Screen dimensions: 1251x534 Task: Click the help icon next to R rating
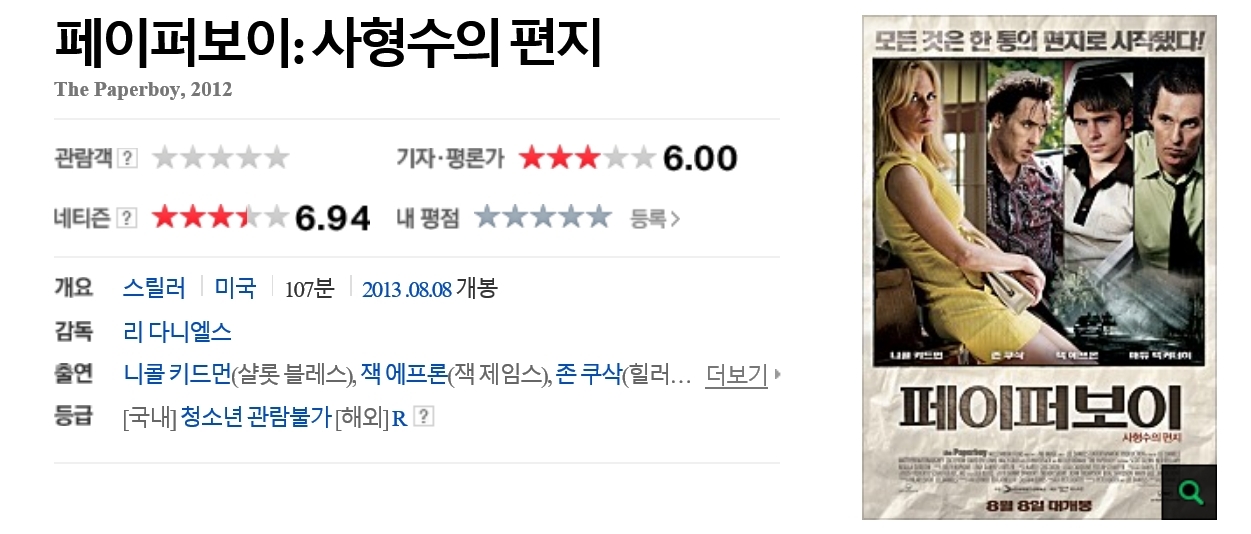[424, 417]
